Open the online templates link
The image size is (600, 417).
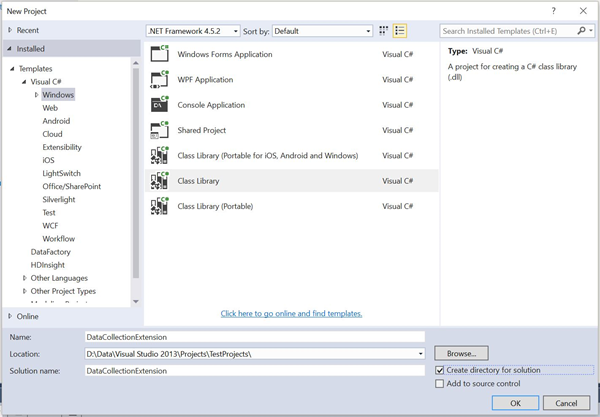point(291,313)
